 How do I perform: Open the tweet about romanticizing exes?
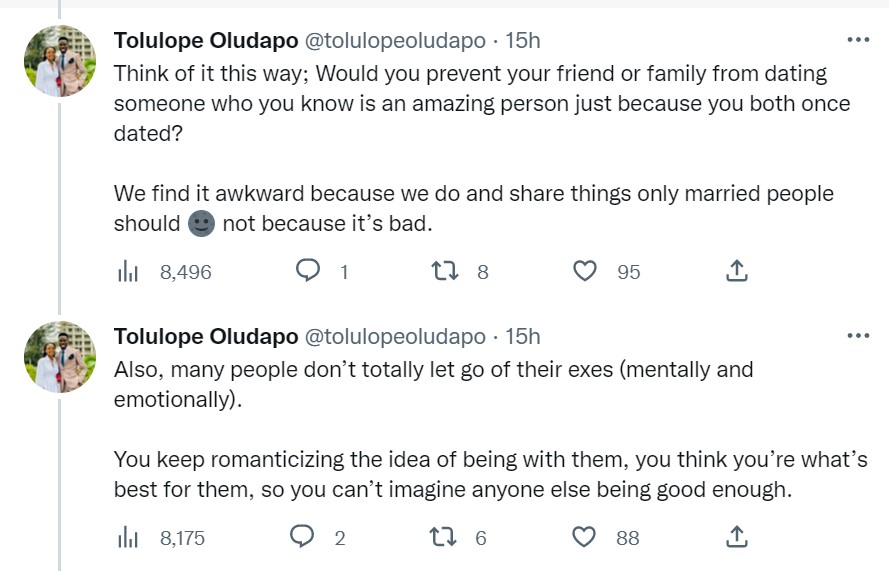(x=450, y=475)
